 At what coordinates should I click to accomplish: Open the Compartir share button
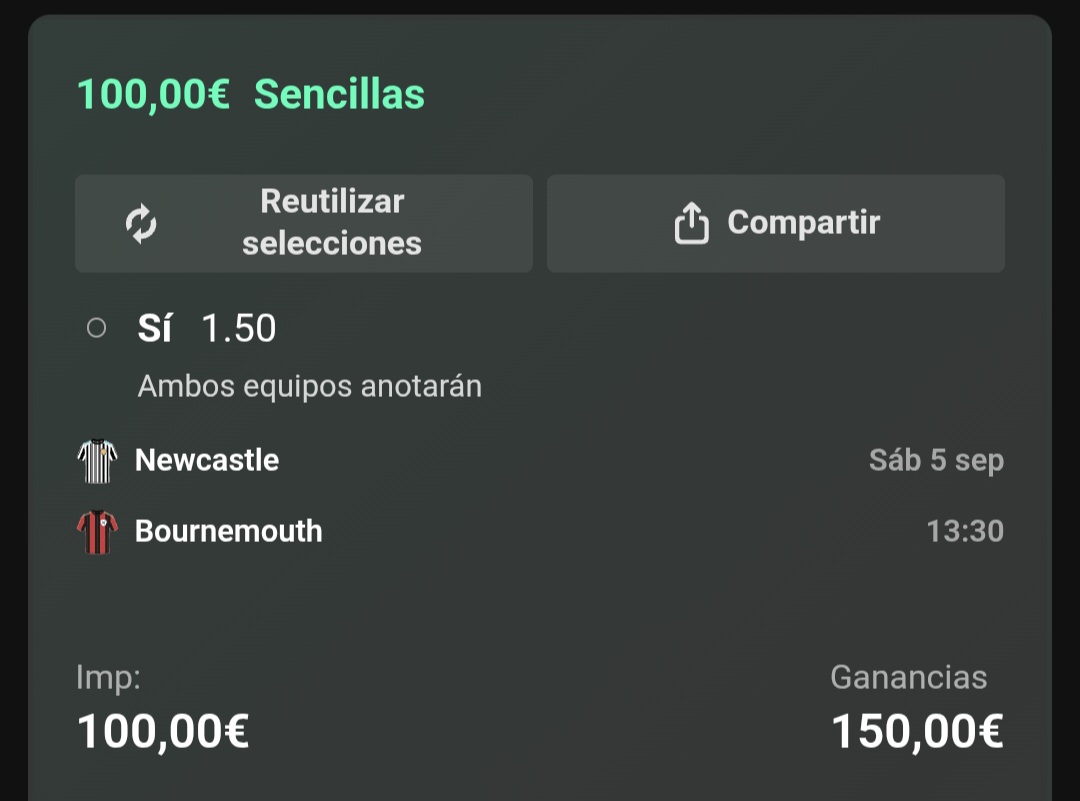pos(776,223)
